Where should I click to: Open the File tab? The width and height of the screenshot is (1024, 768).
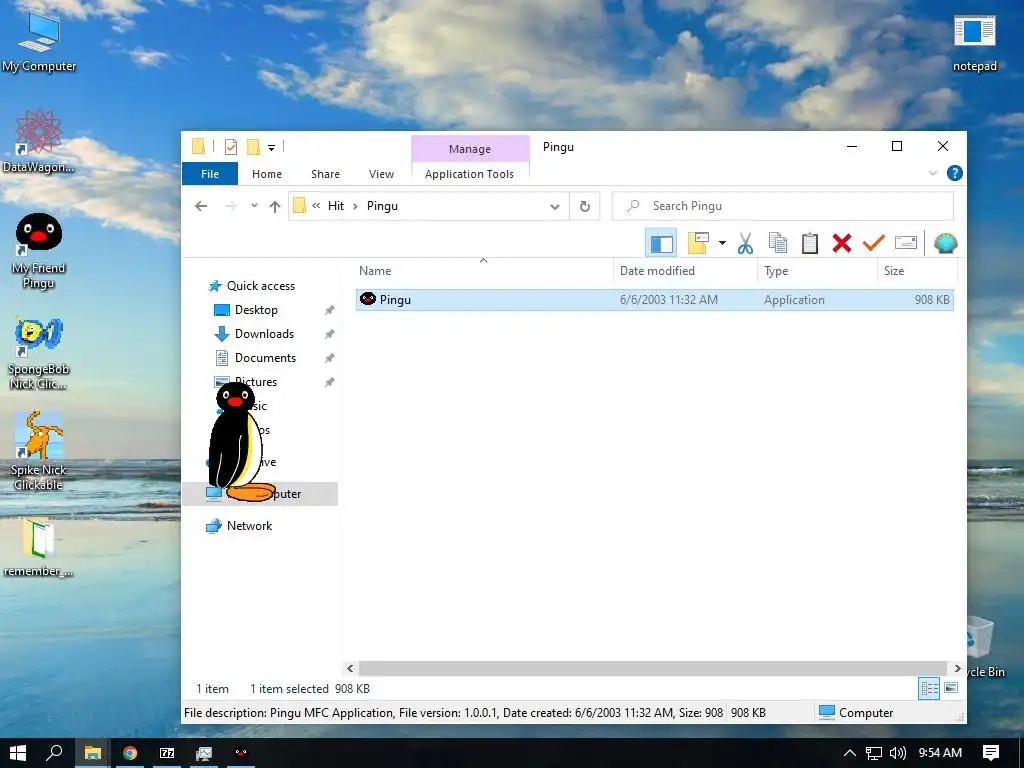point(210,174)
